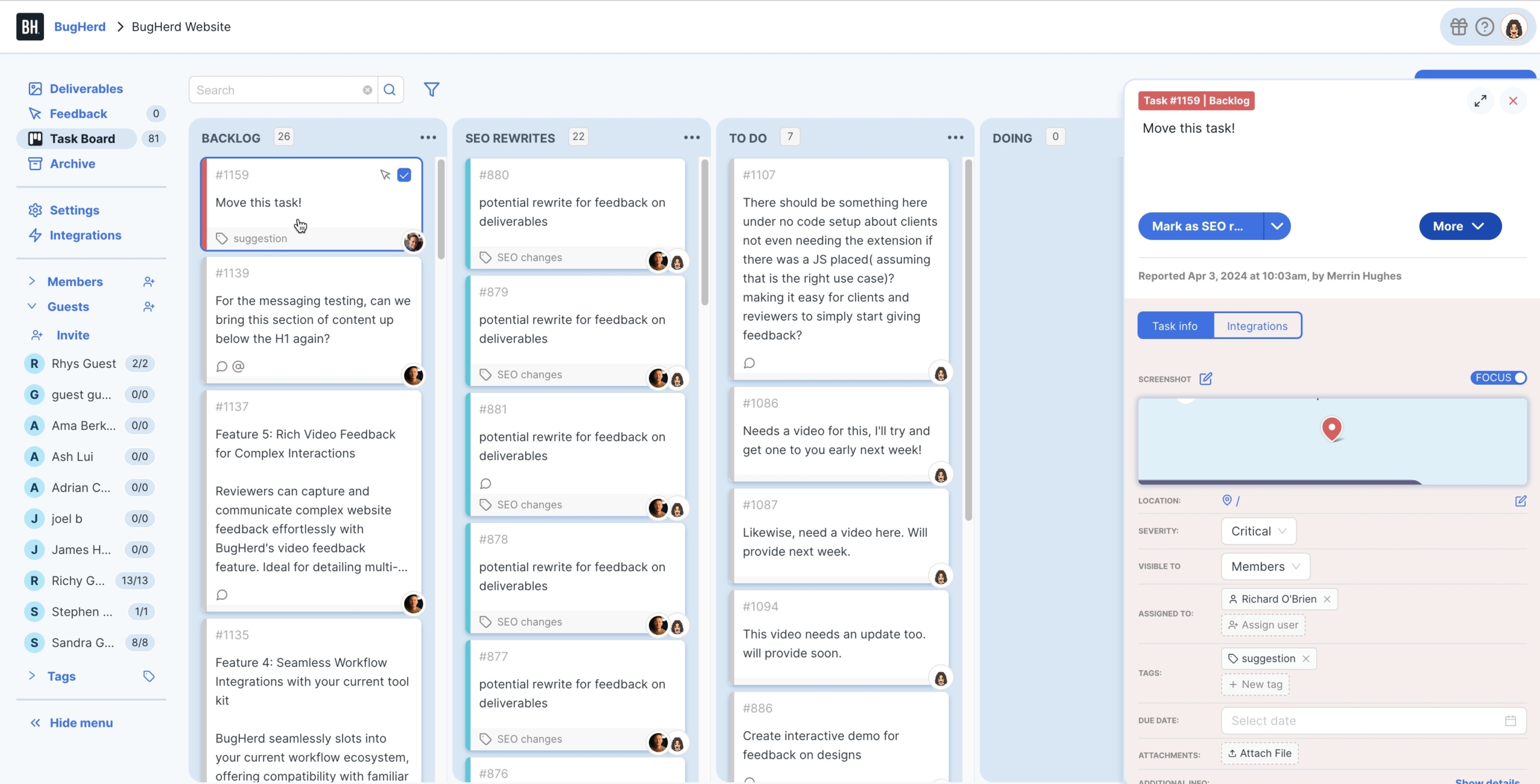
Task: Add a New tag to the task
Action: (x=1255, y=685)
